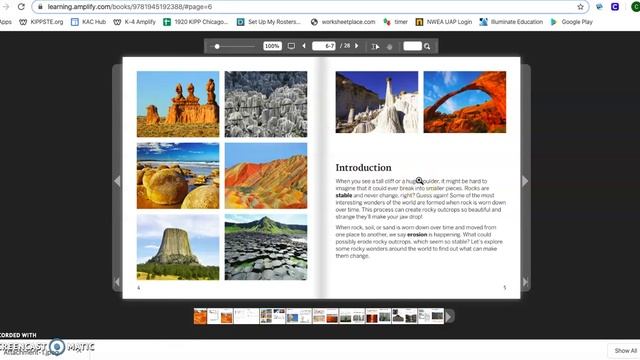Reload the browser page

pos(21,7)
